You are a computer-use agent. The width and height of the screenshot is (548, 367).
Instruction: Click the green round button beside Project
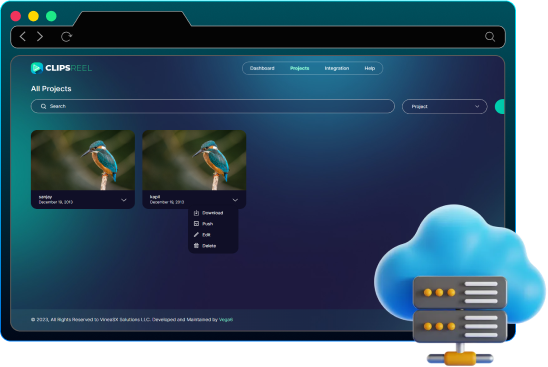(500, 106)
